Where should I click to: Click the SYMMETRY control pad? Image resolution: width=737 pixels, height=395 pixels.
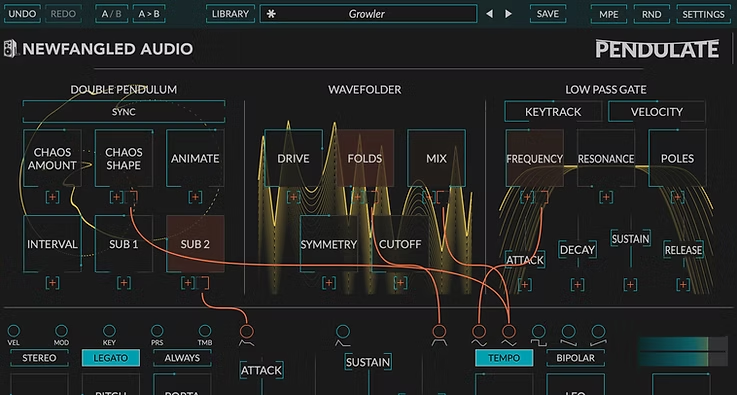tap(329, 244)
